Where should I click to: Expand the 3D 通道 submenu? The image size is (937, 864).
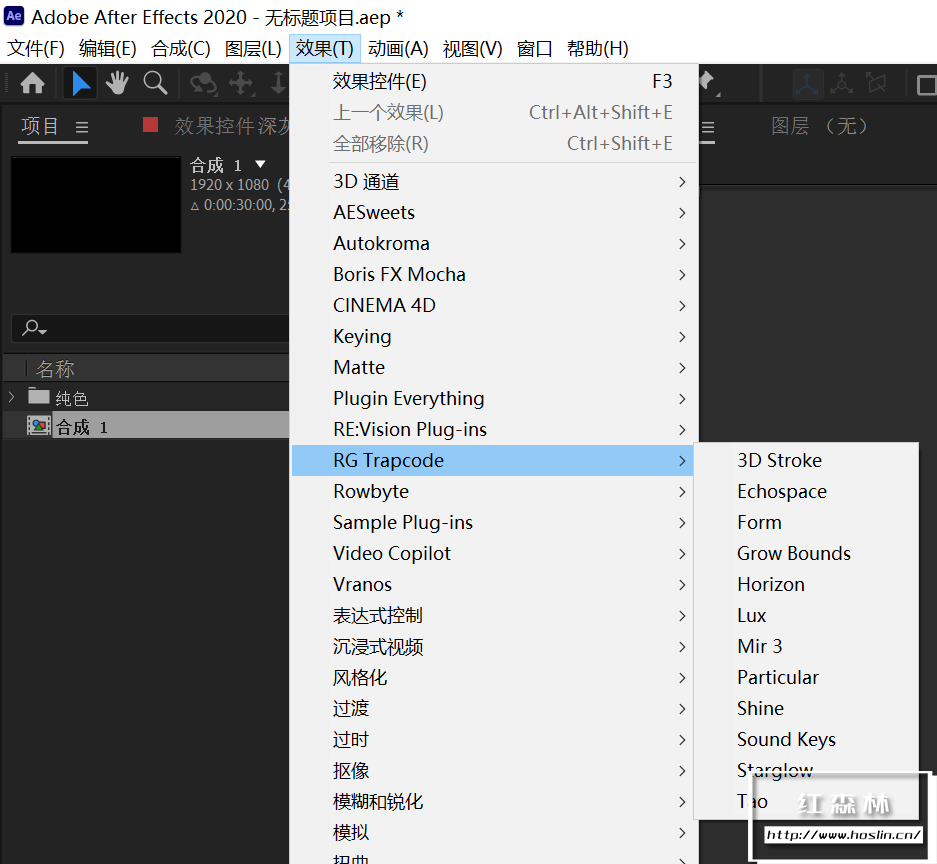[x=494, y=182]
